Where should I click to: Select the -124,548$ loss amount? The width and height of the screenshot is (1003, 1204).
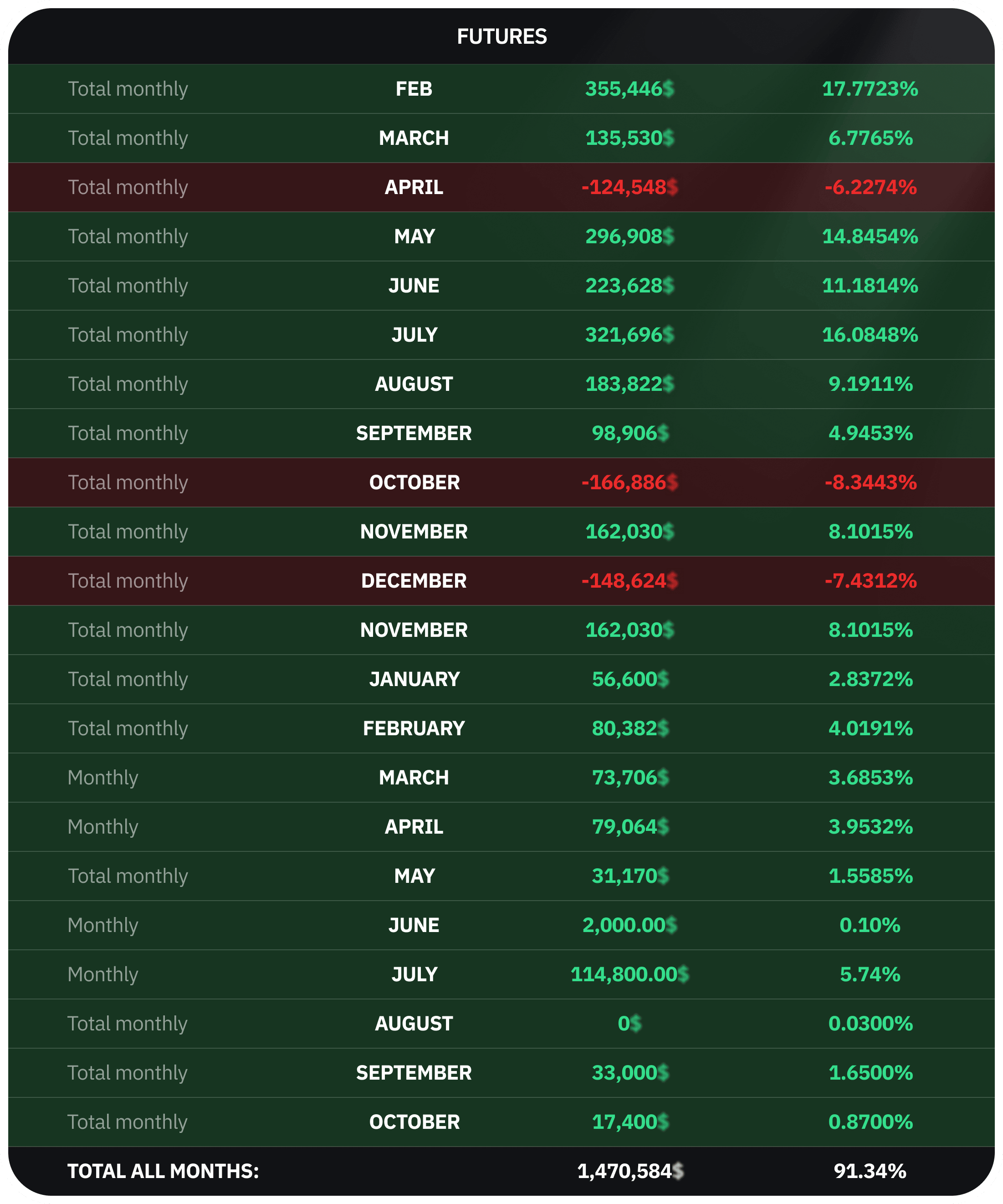click(629, 188)
